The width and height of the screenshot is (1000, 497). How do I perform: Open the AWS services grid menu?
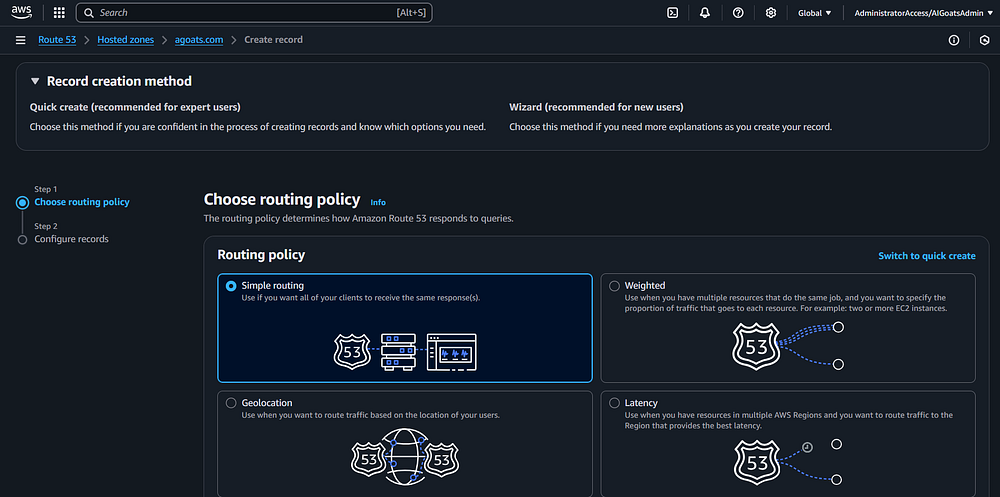59,13
